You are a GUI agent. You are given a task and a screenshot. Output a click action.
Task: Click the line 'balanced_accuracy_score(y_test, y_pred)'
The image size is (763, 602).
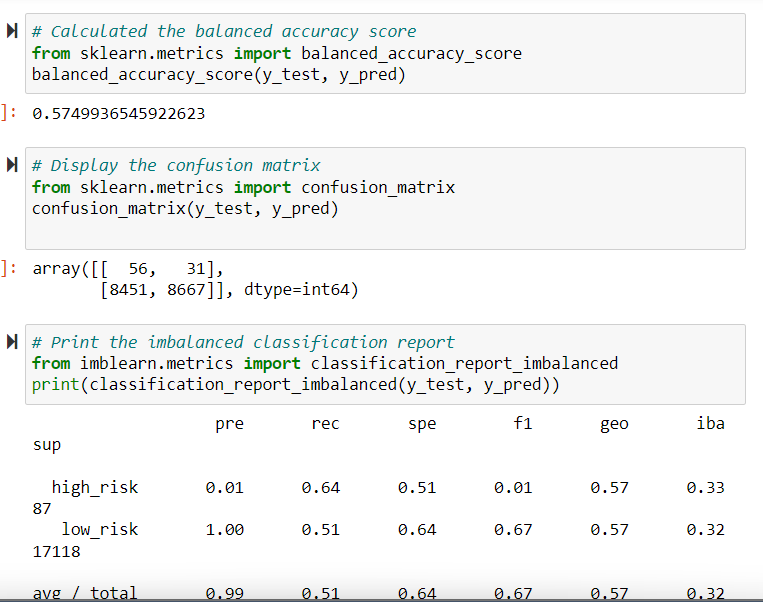coord(218,74)
